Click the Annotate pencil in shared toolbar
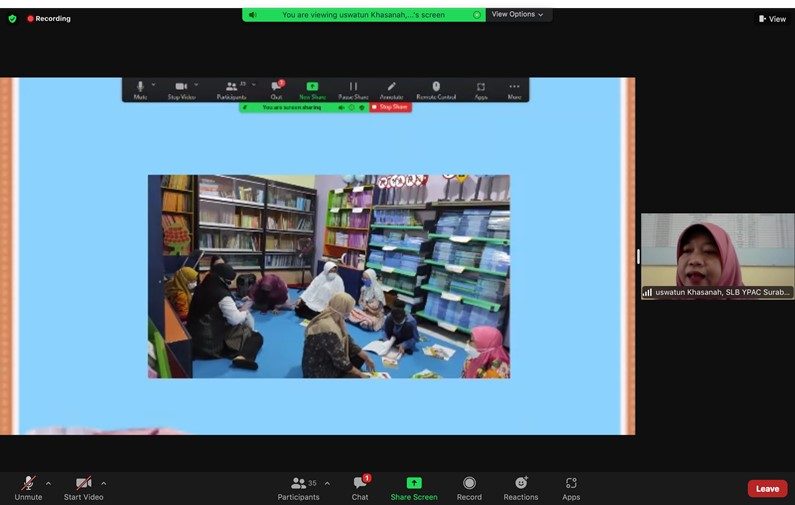The width and height of the screenshot is (795, 505). click(x=391, y=90)
